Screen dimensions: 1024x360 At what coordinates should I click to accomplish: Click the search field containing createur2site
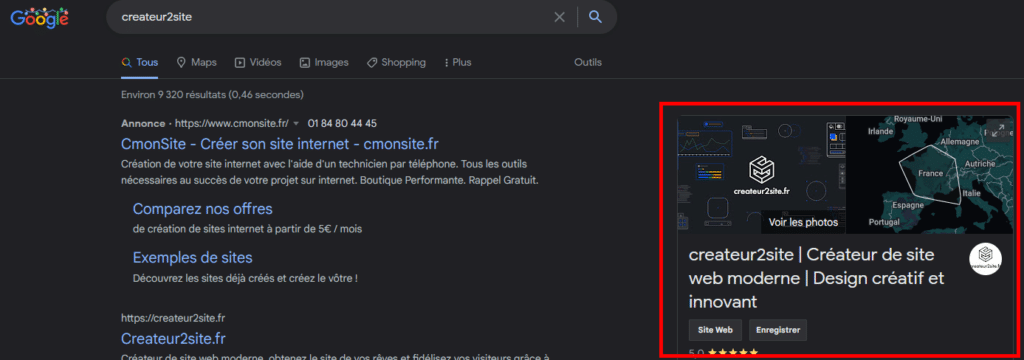click(x=361, y=17)
